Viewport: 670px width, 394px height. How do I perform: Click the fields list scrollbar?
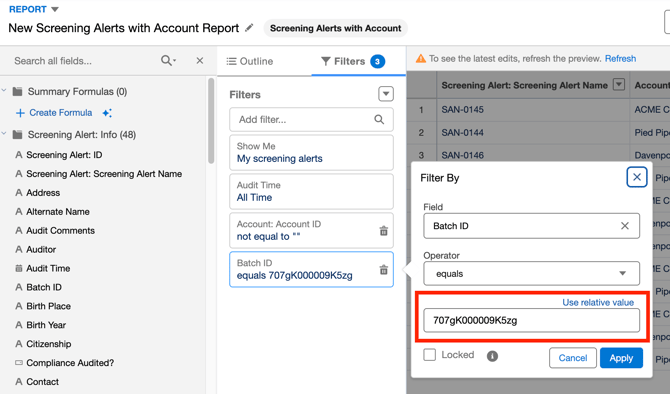211,121
